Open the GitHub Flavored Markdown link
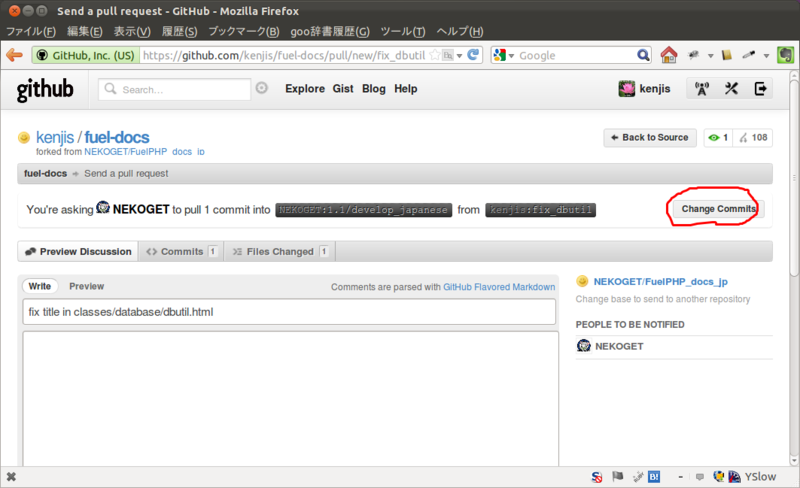Viewport: 800px width, 488px height. tap(499, 287)
